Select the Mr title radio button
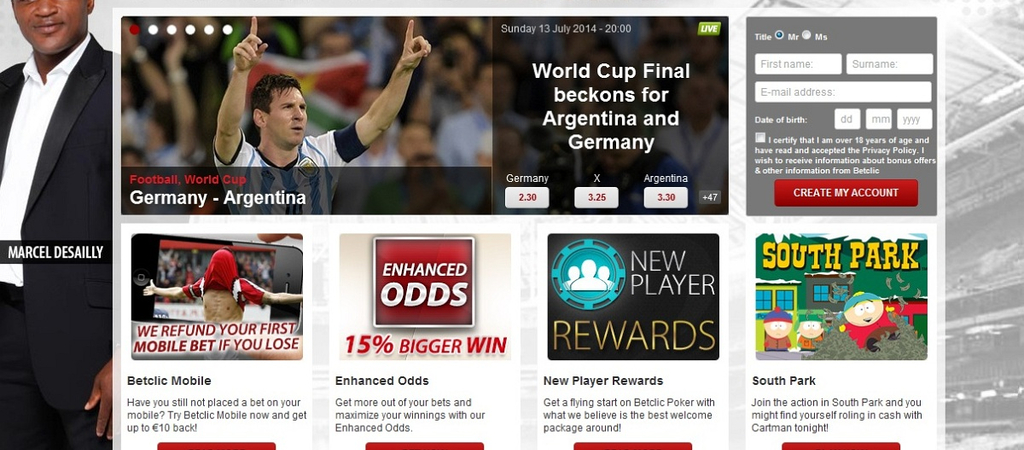This screenshot has height=450, width=1024. (x=780, y=35)
